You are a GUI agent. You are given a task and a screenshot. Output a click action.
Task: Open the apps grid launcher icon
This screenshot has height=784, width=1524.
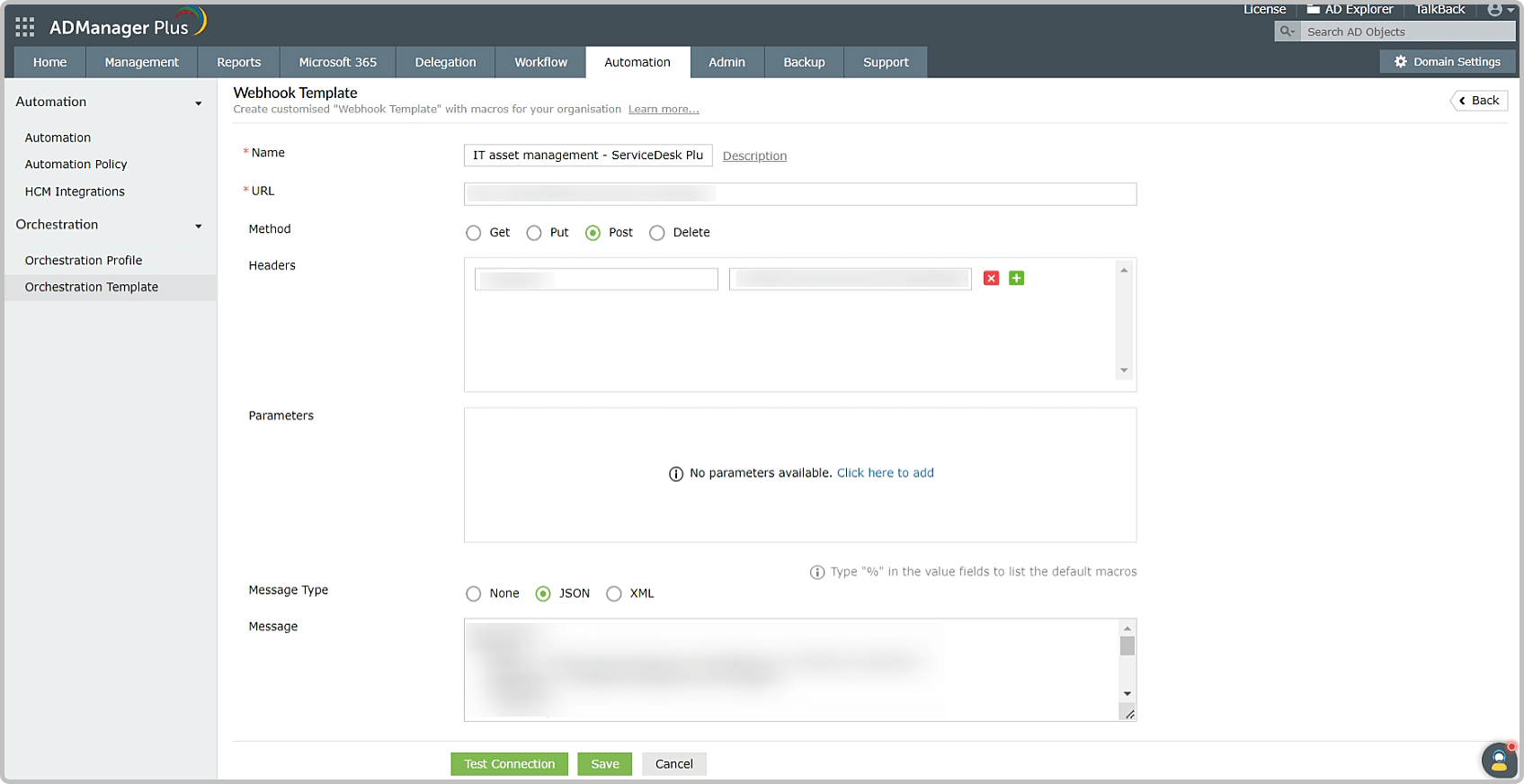24,28
